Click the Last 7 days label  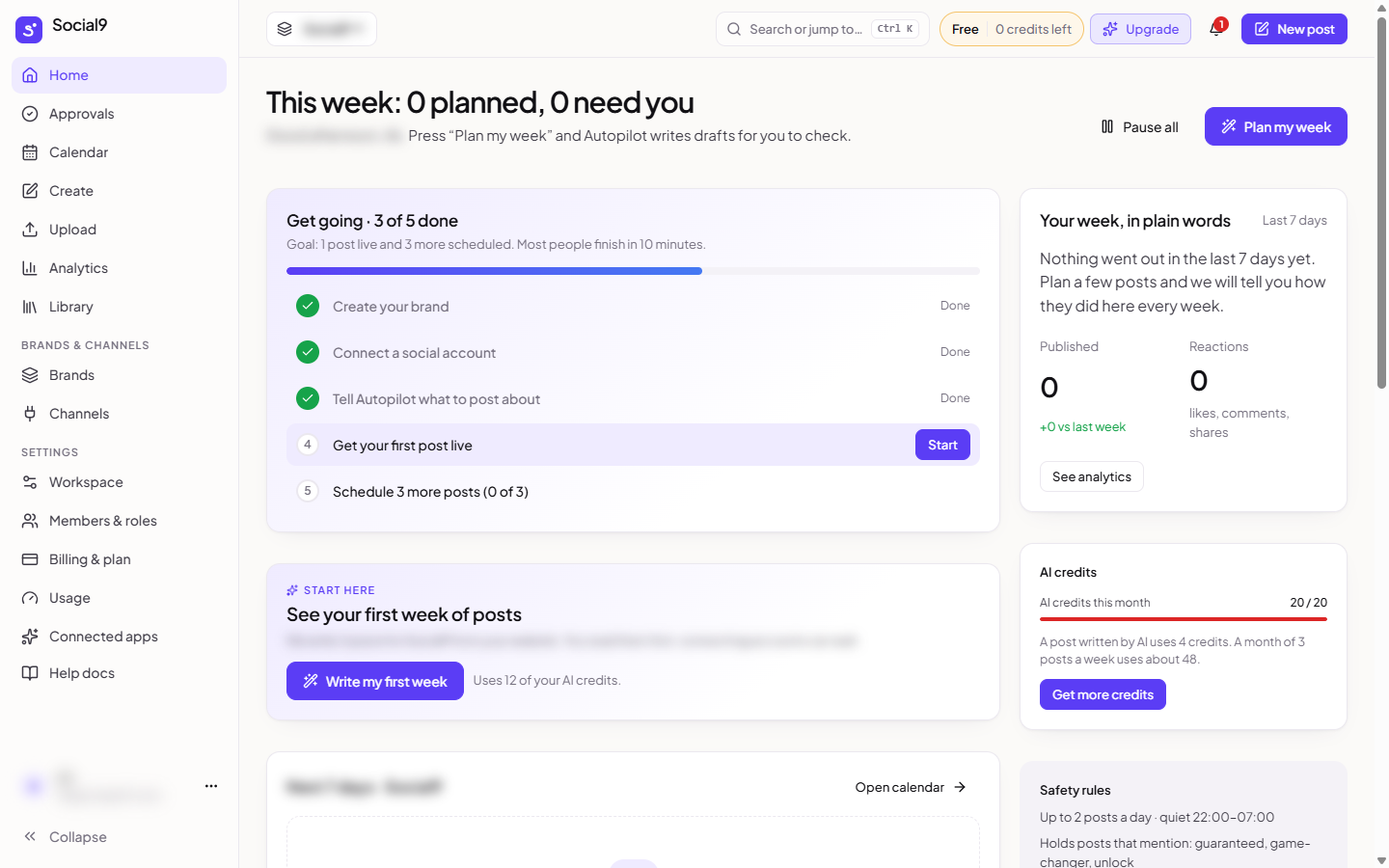click(x=1294, y=221)
